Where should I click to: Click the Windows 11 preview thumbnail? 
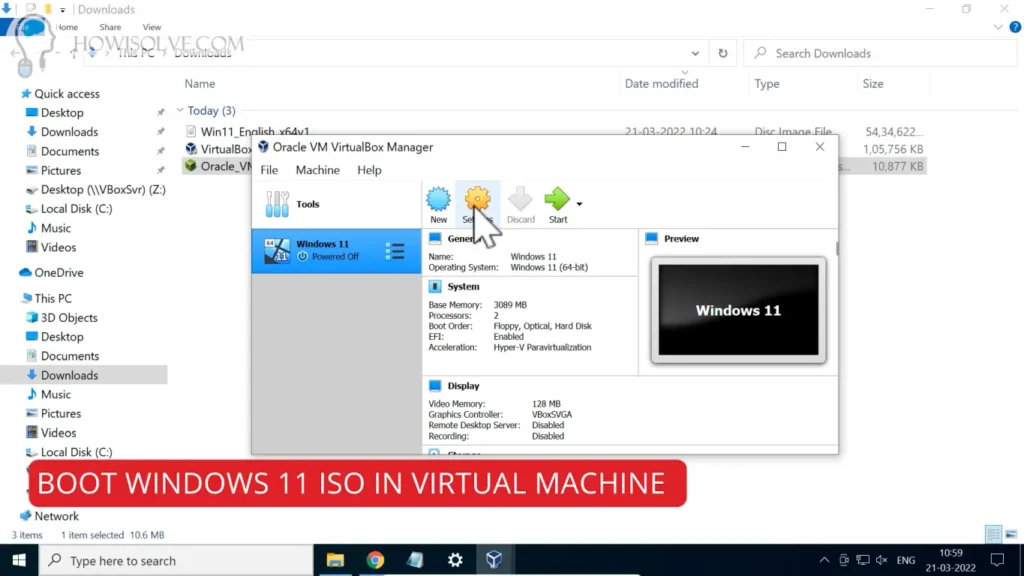coord(738,310)
